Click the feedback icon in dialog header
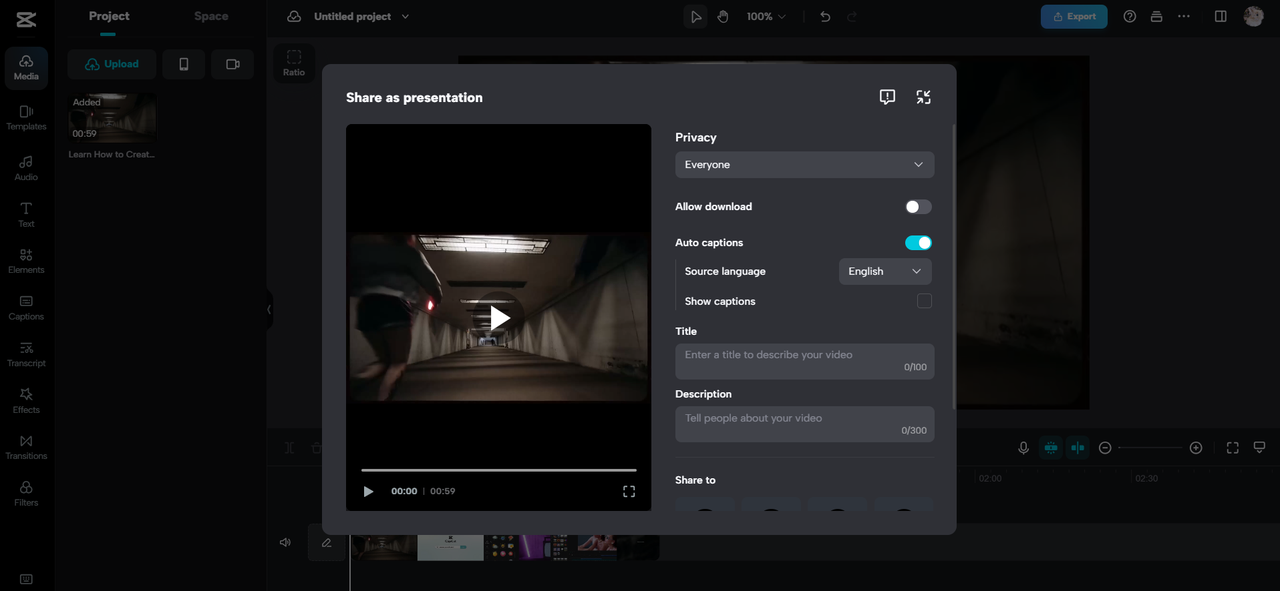 click(887, 97)
